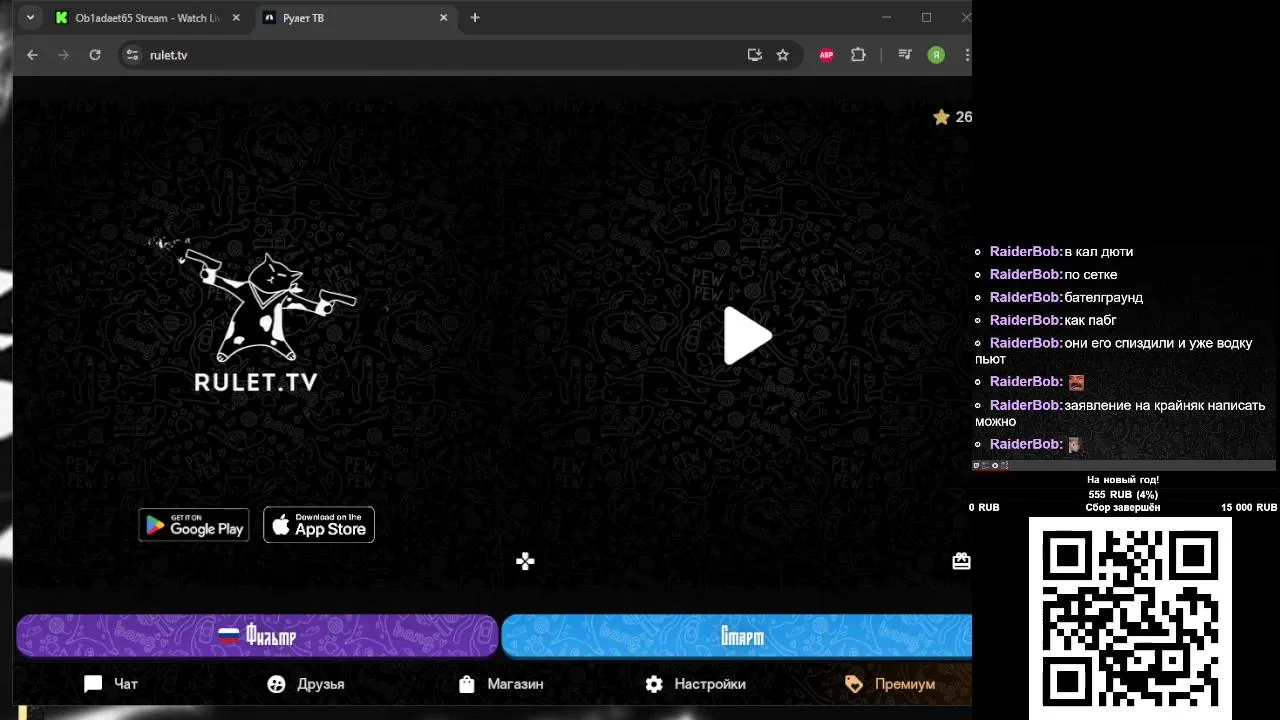The image size is (1280, 720).
Task: Open the Магазин tab
Action: (x=500, y=684)
